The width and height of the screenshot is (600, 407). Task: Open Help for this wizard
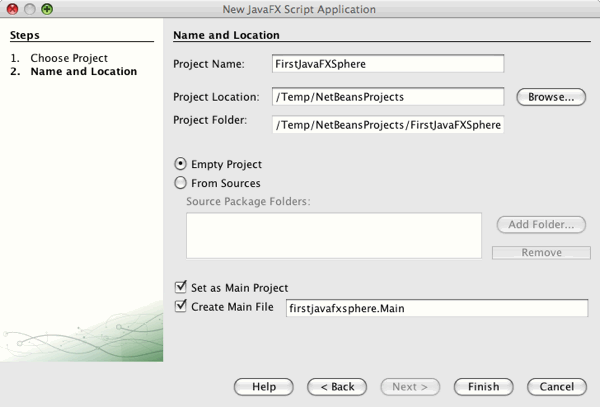[264, 387]
